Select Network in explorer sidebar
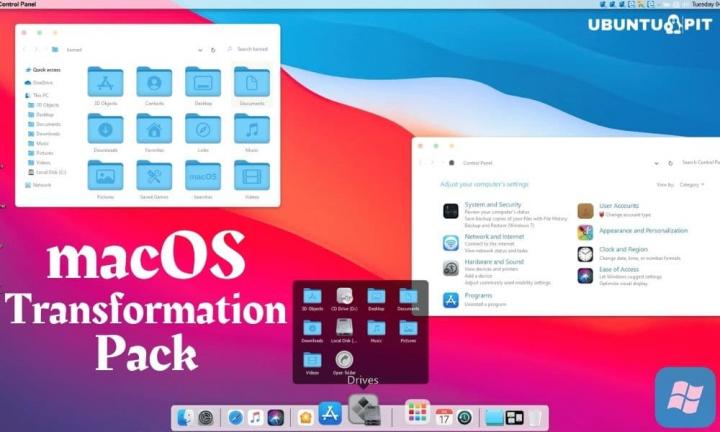Viewport: 720px width, 432px height. point(38,185)
